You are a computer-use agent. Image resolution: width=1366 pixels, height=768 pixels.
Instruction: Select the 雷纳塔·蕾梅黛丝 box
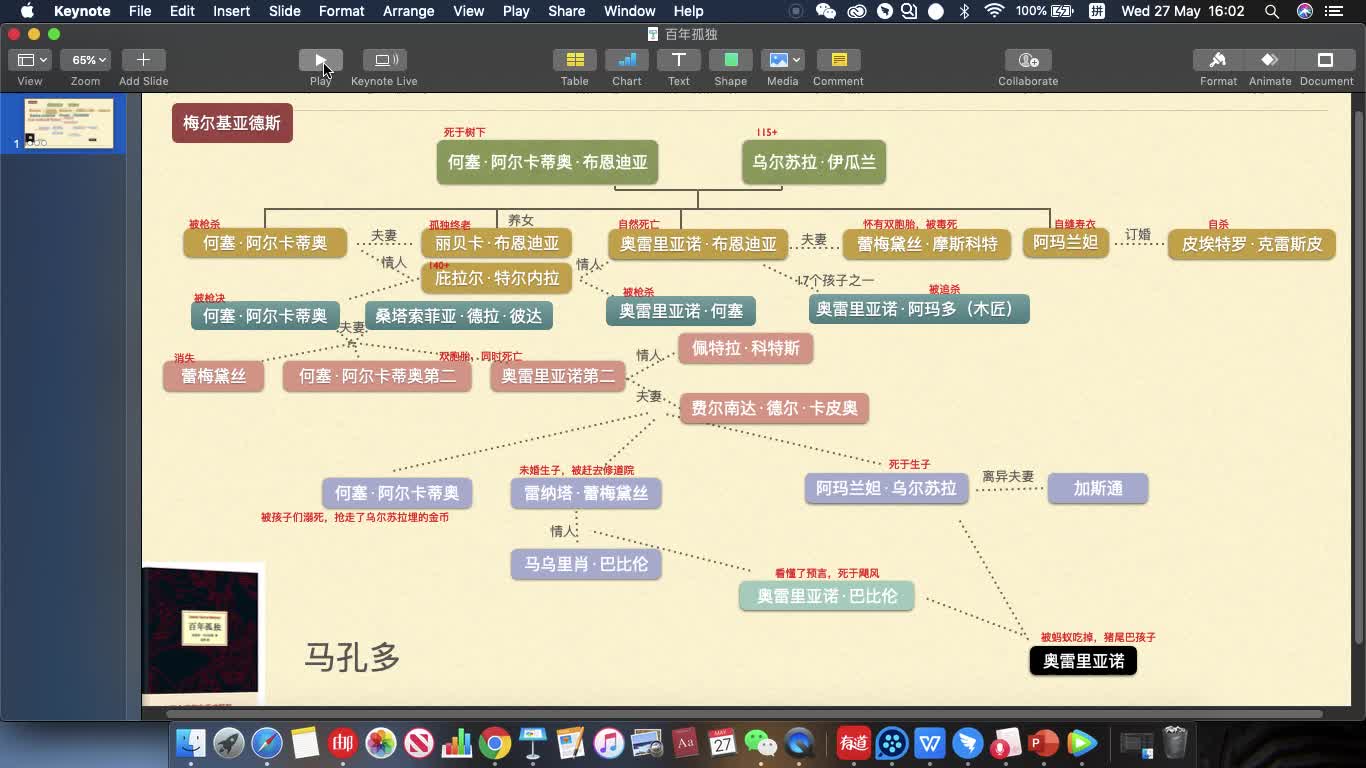tap(586, 493)
